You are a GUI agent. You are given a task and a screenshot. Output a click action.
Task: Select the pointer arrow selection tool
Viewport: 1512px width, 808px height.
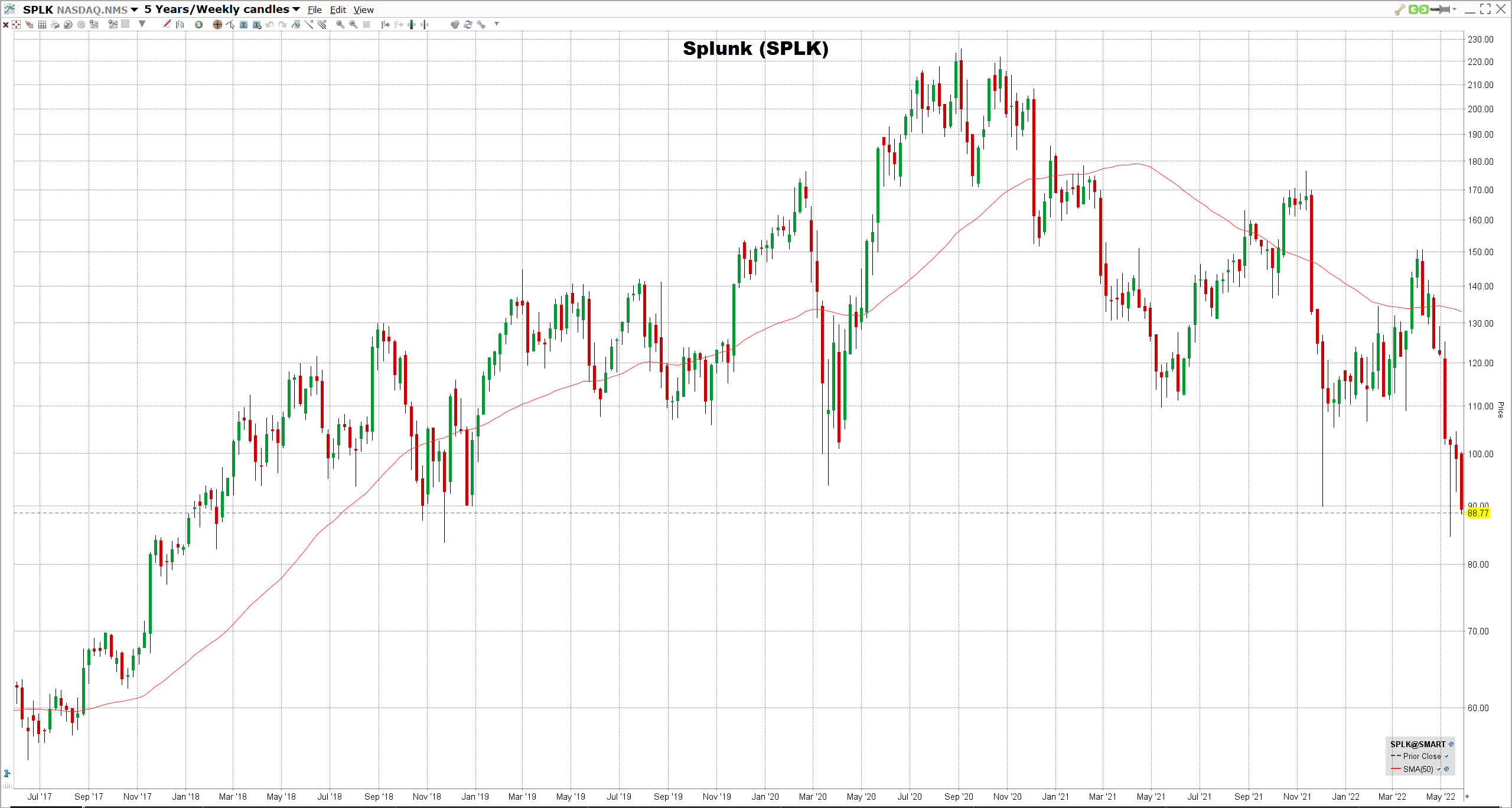tap(230, 24)
